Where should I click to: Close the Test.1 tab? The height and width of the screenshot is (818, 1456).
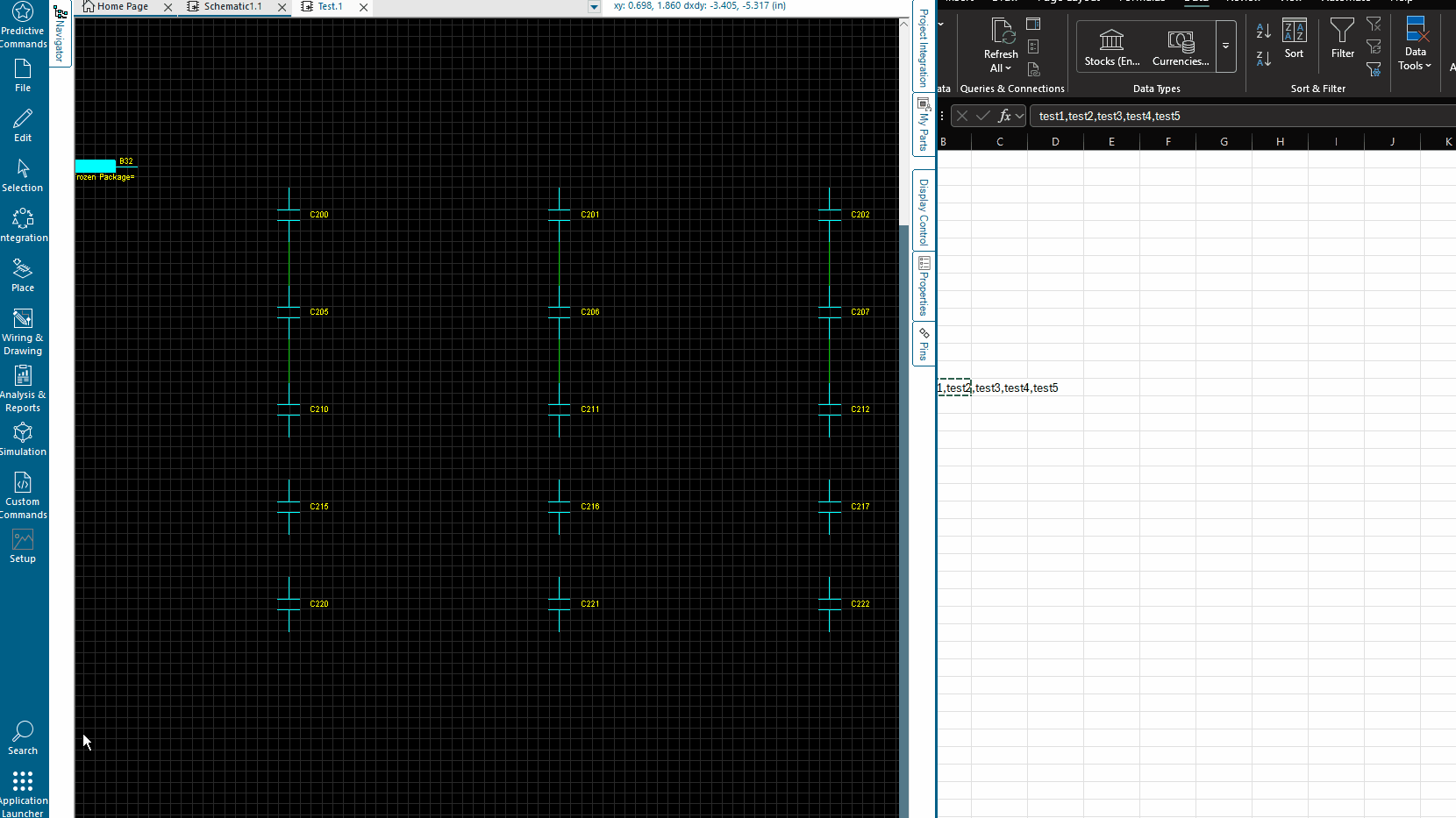[363, 7]
